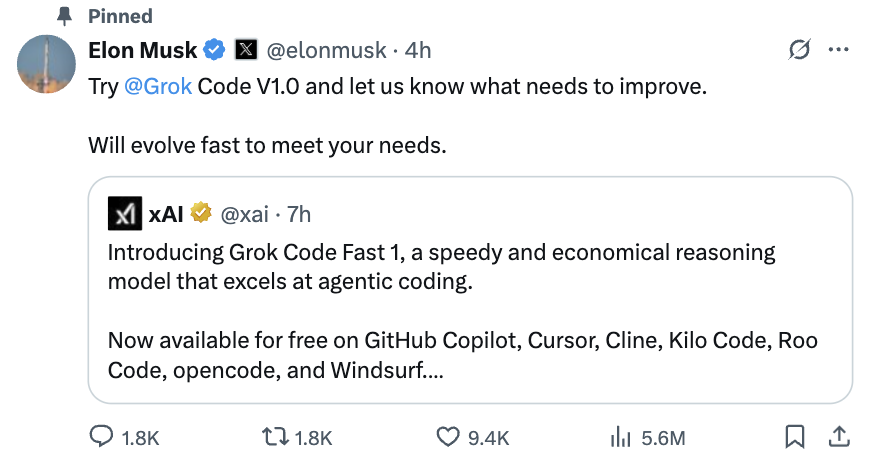Click the xAI logo avatar
This screenshot has height=468, width=870.
(124, 213)
